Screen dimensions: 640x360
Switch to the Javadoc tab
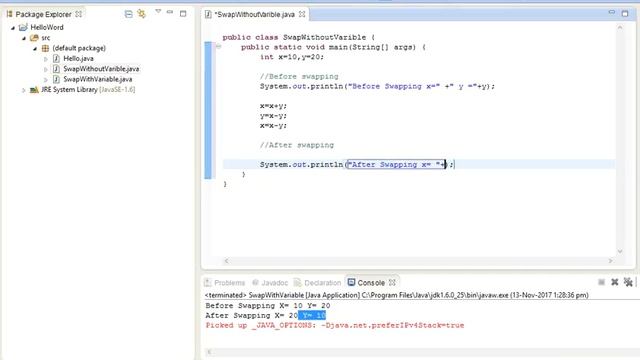click(270, 282)
